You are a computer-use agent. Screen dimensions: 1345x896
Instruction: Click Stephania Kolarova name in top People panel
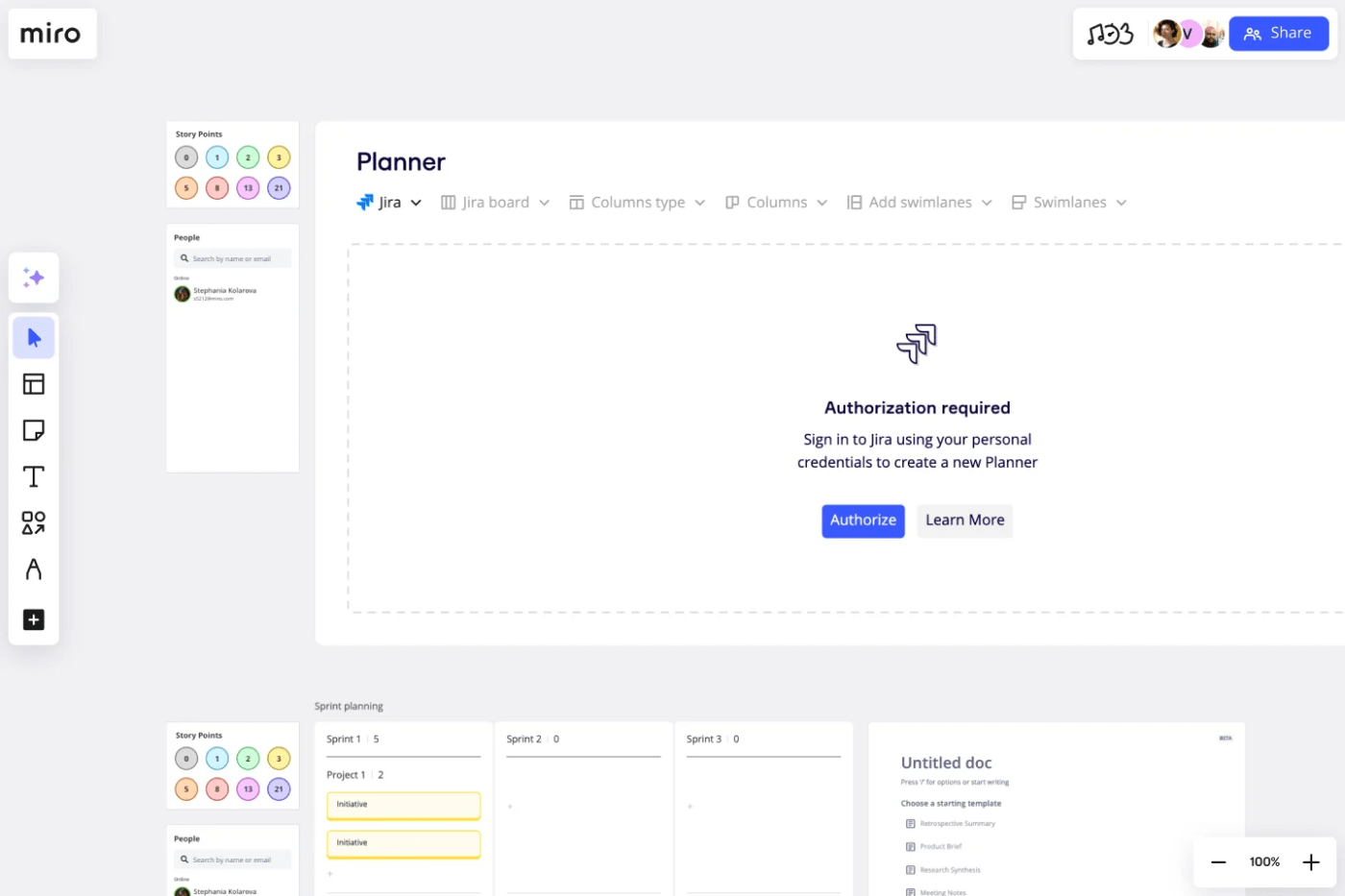point(225,290)
